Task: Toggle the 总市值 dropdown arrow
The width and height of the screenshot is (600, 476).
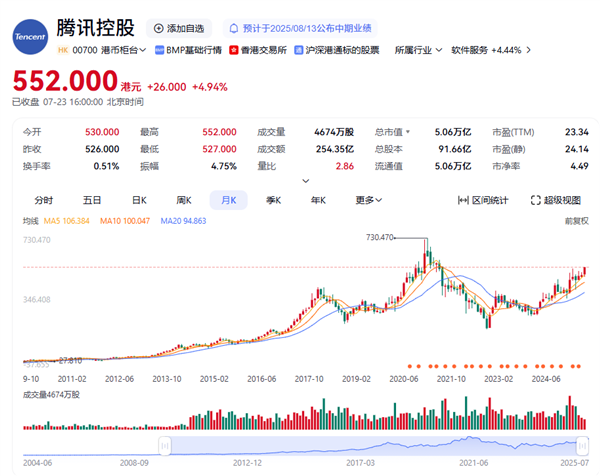Action: pos(408,132)
